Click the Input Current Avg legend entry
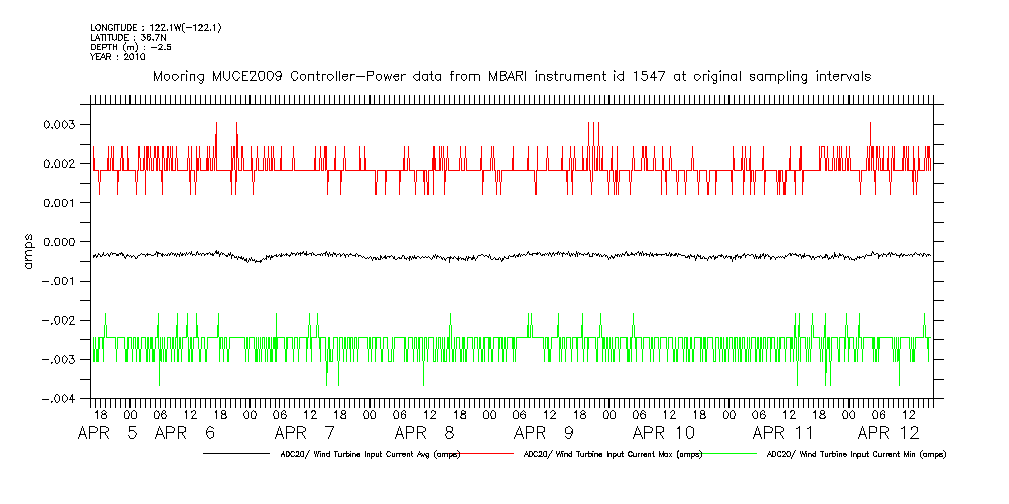1009x504 pixels. (370, 454)
